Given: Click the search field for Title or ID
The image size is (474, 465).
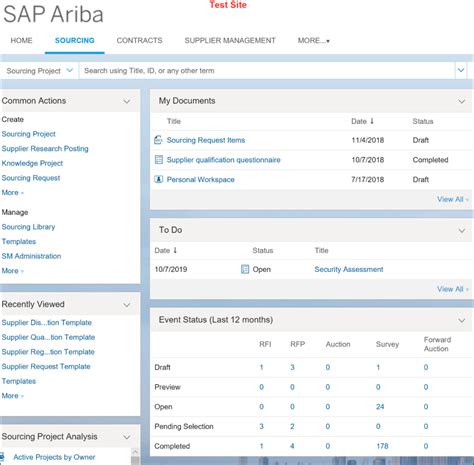Looking at the screenshot, I should [x=267, y=71].
